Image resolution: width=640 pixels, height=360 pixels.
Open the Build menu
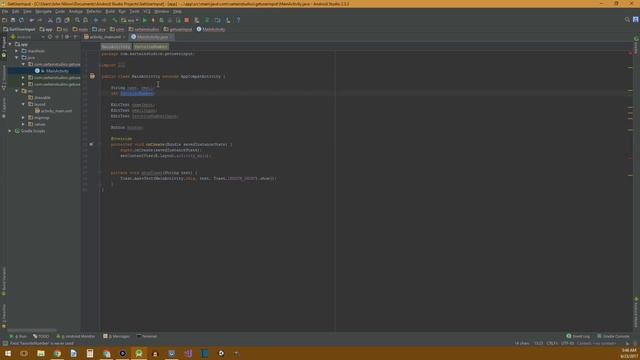110,11
